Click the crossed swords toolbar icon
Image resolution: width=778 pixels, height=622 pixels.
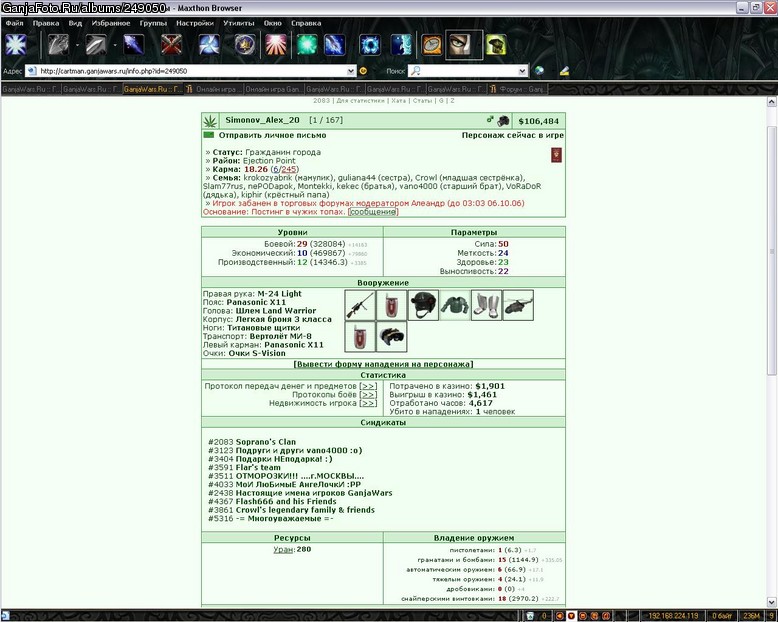pyautogui.click(x=171, y=45)
